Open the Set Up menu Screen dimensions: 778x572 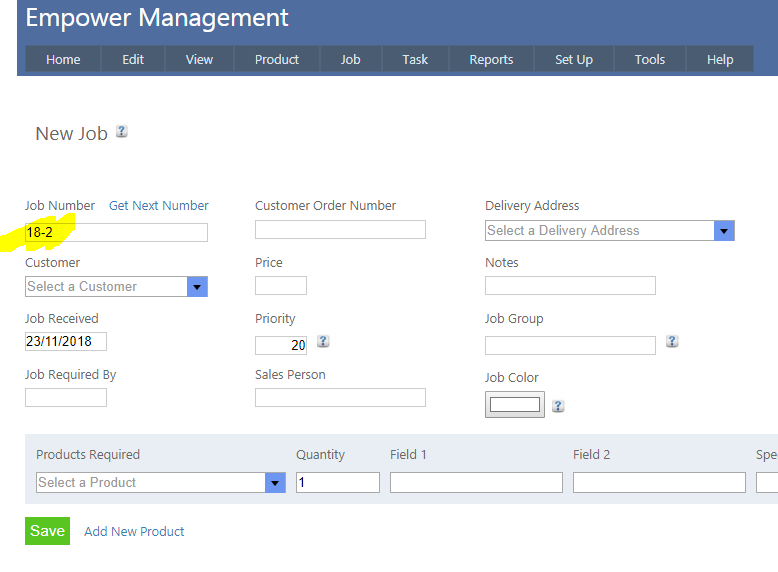pos(574,60)
